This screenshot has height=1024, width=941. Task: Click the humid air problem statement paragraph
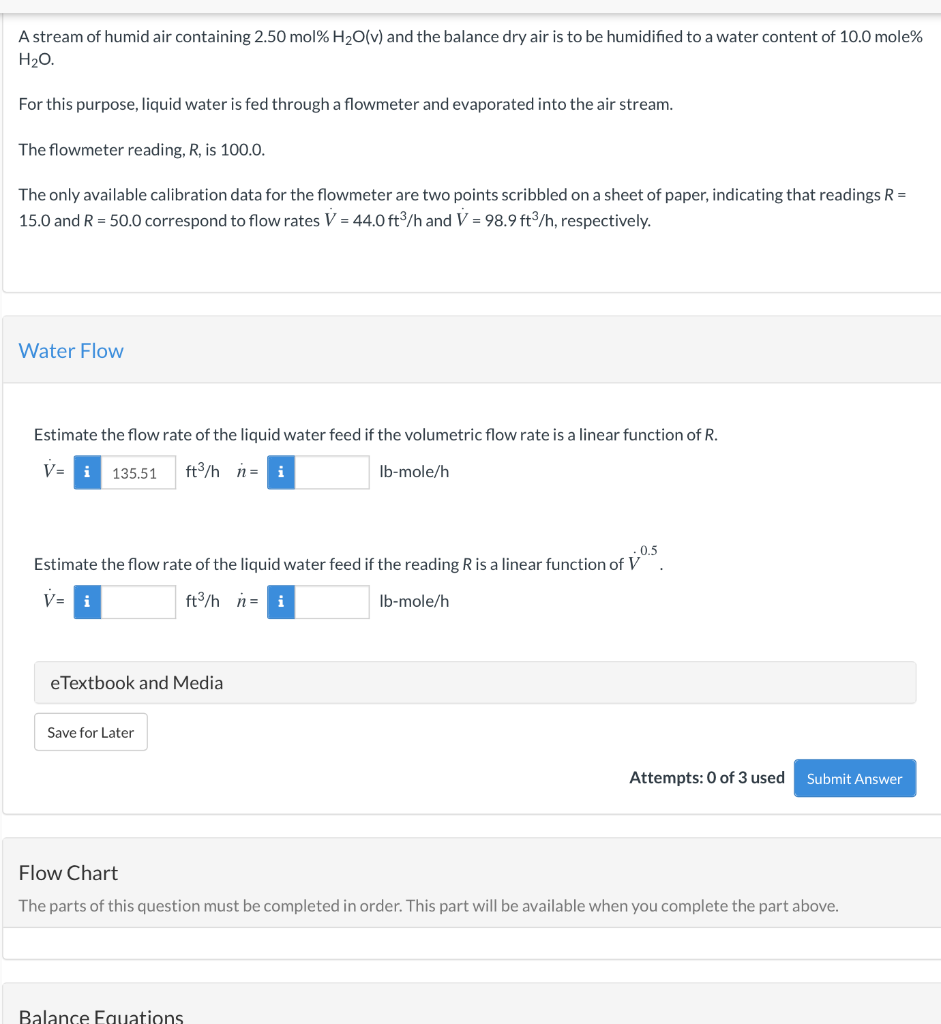[470, 48]
